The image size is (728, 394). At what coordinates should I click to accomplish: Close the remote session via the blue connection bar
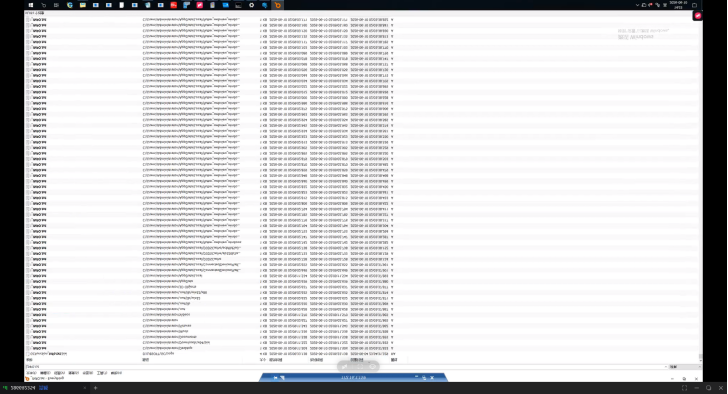point(432,378)
